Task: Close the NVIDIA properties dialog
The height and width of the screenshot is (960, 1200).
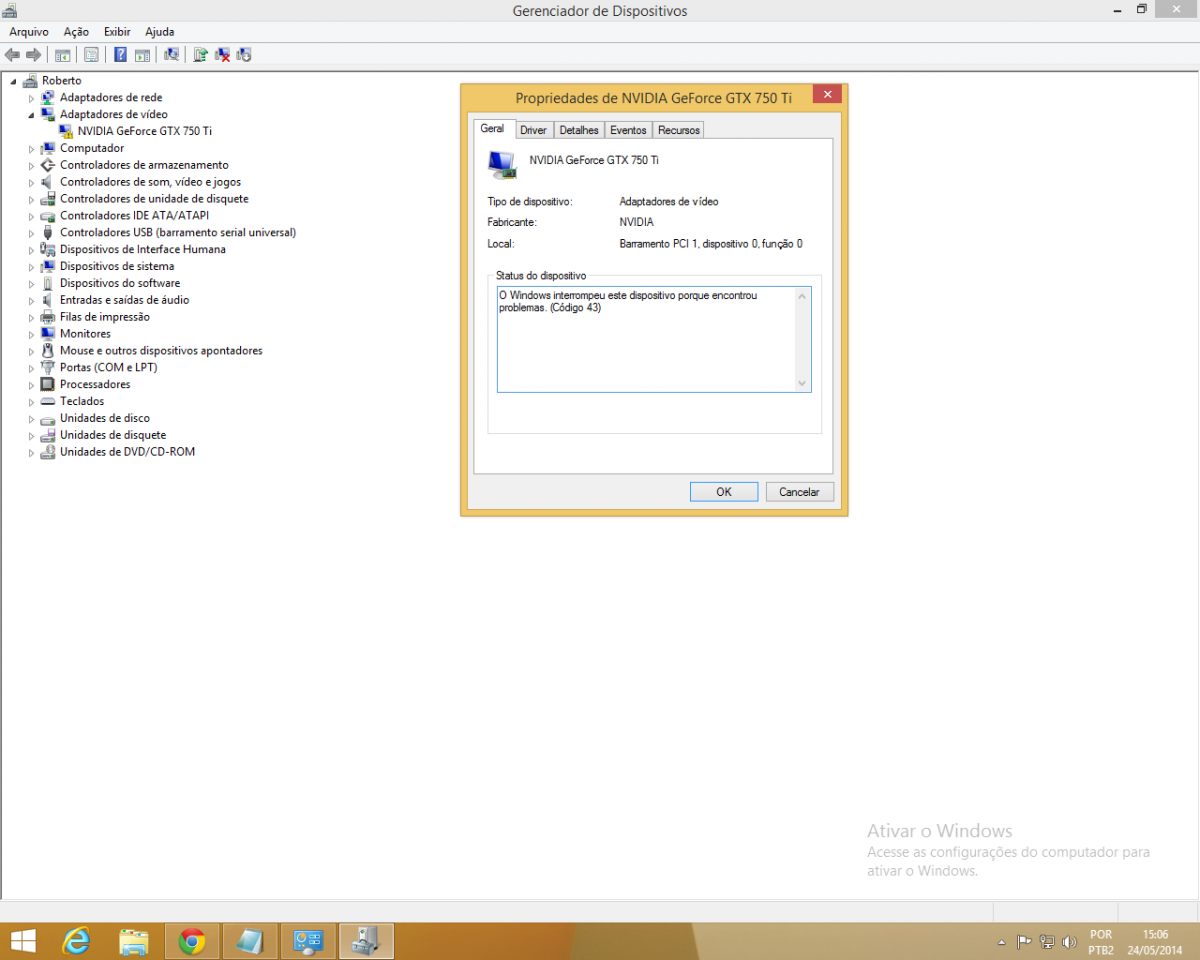Action: [x=826, y=95]
